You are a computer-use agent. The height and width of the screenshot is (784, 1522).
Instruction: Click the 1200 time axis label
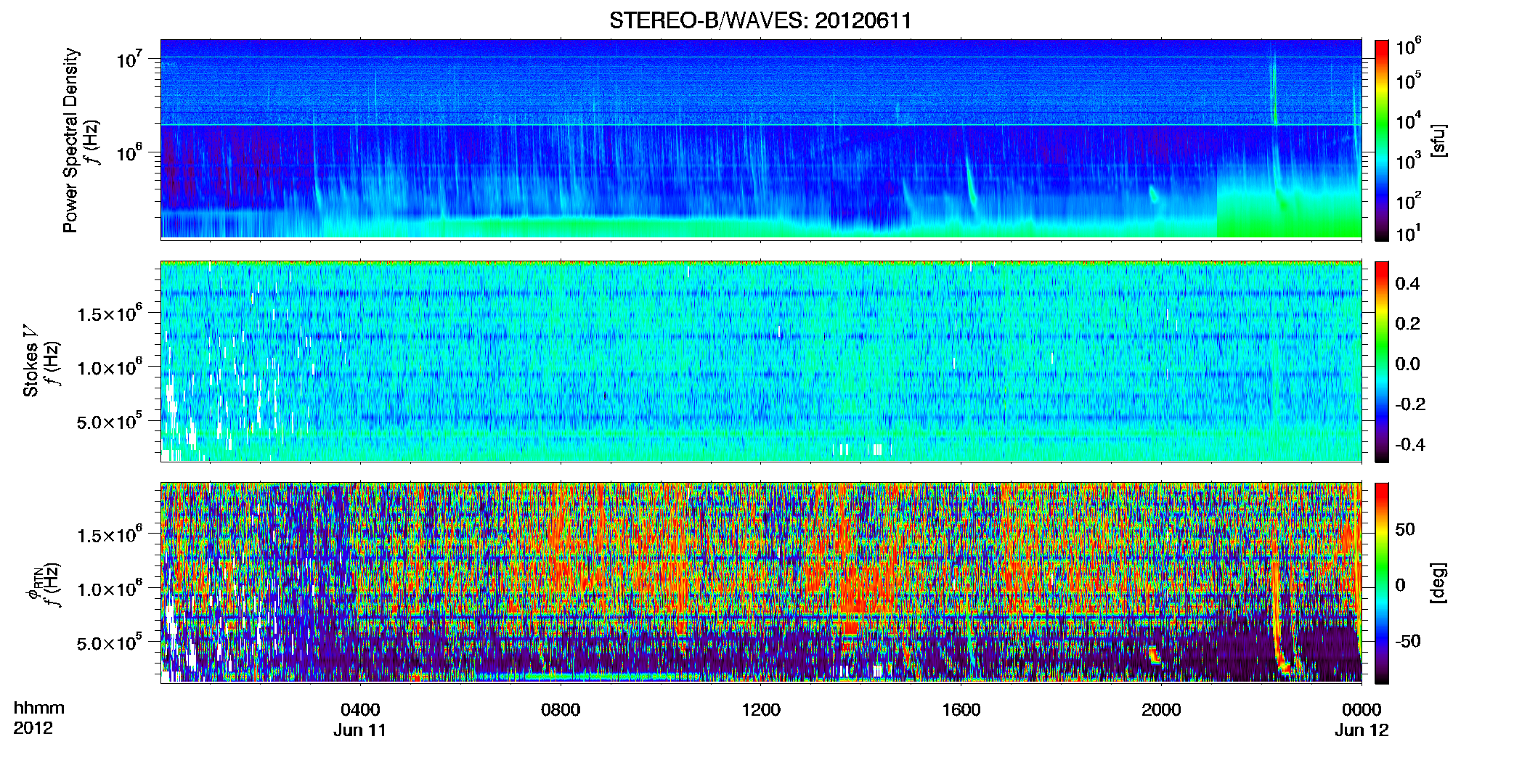[761, 710]
